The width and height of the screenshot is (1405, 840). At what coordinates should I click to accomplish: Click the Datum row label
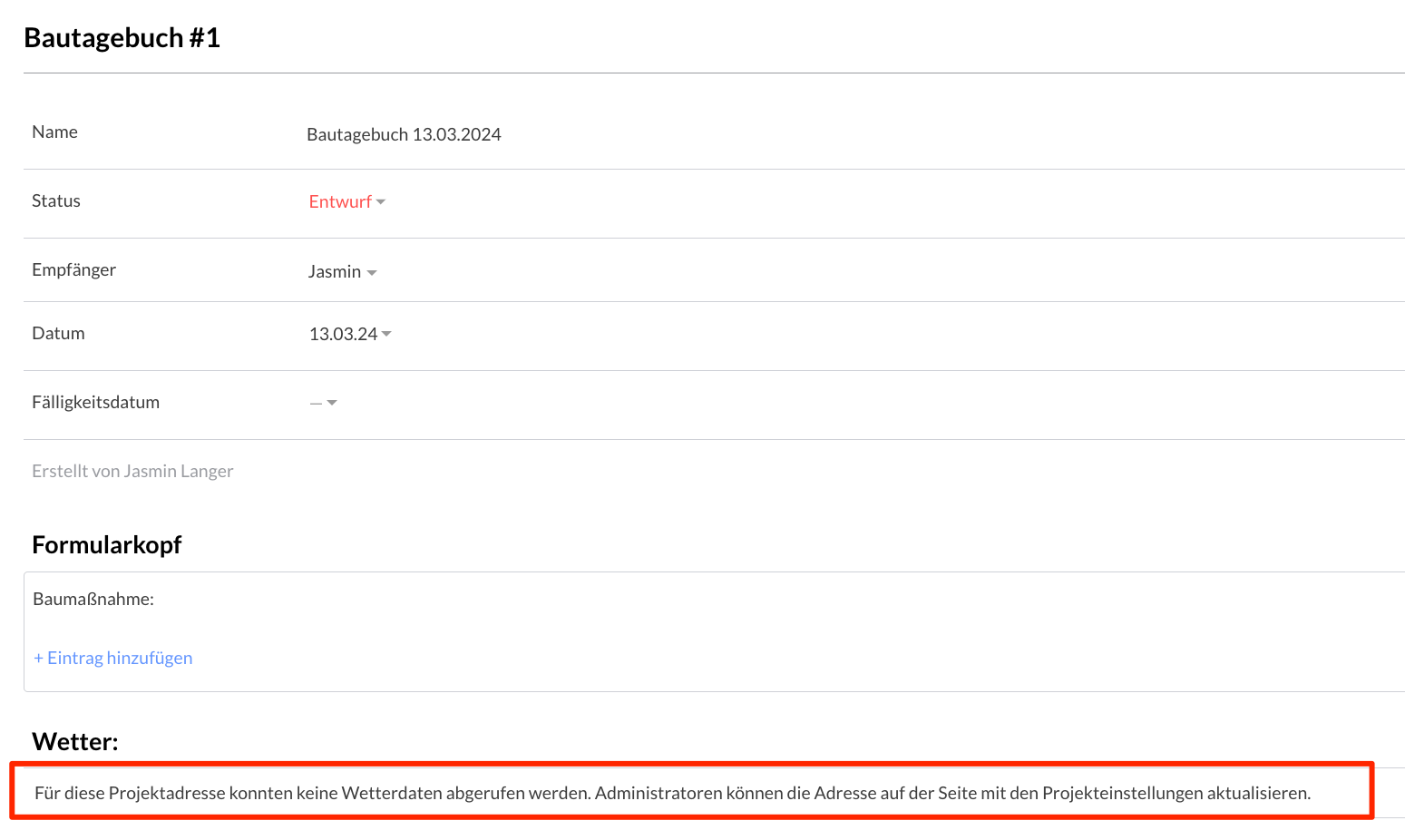click(58, 334)
